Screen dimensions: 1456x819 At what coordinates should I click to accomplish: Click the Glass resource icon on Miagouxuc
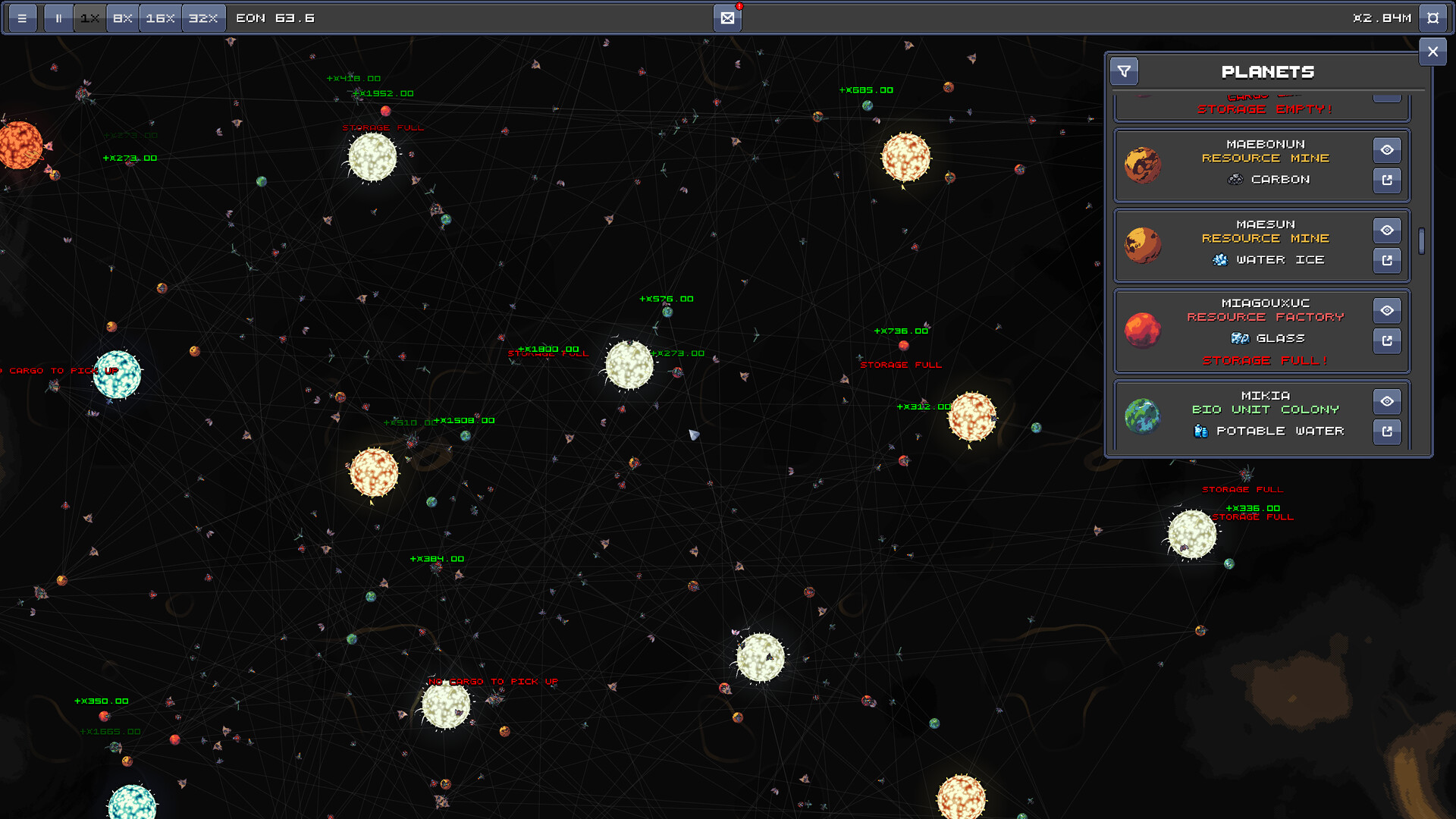pos(1241,339)
